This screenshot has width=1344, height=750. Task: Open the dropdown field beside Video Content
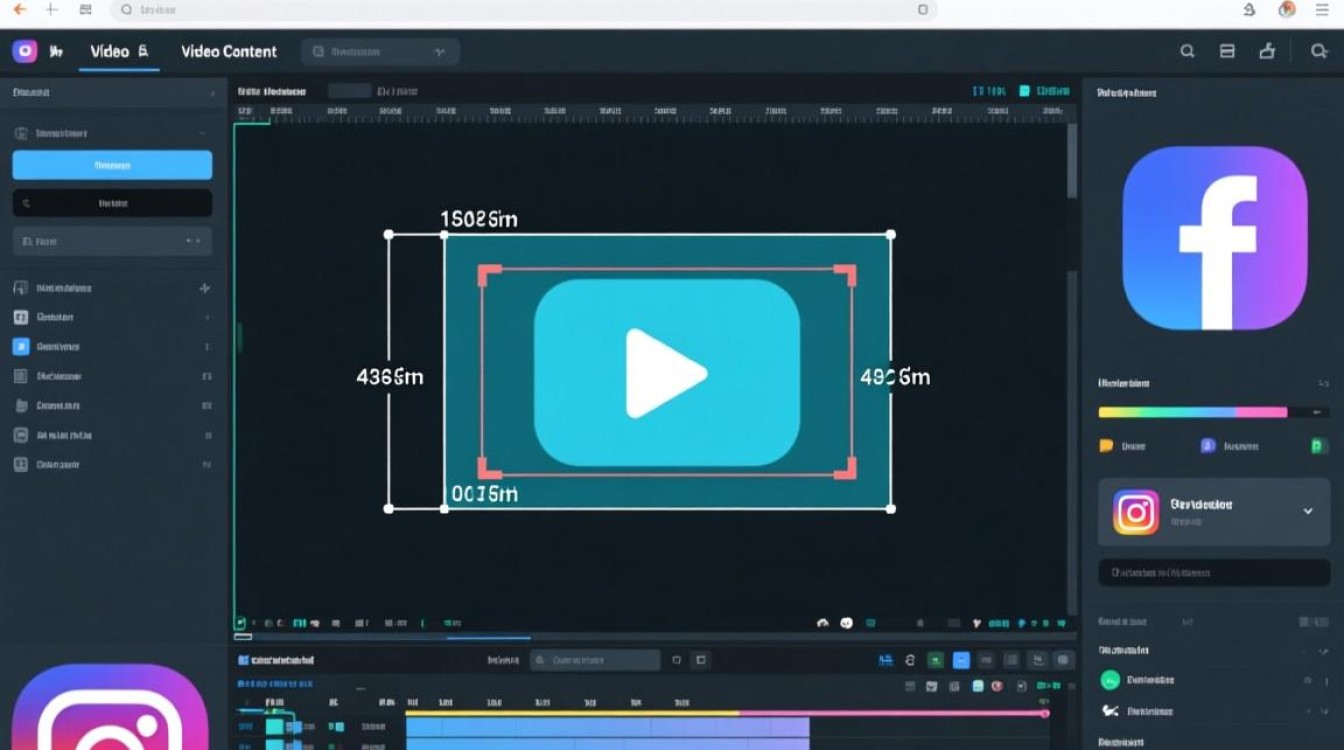tap(380, 52)
